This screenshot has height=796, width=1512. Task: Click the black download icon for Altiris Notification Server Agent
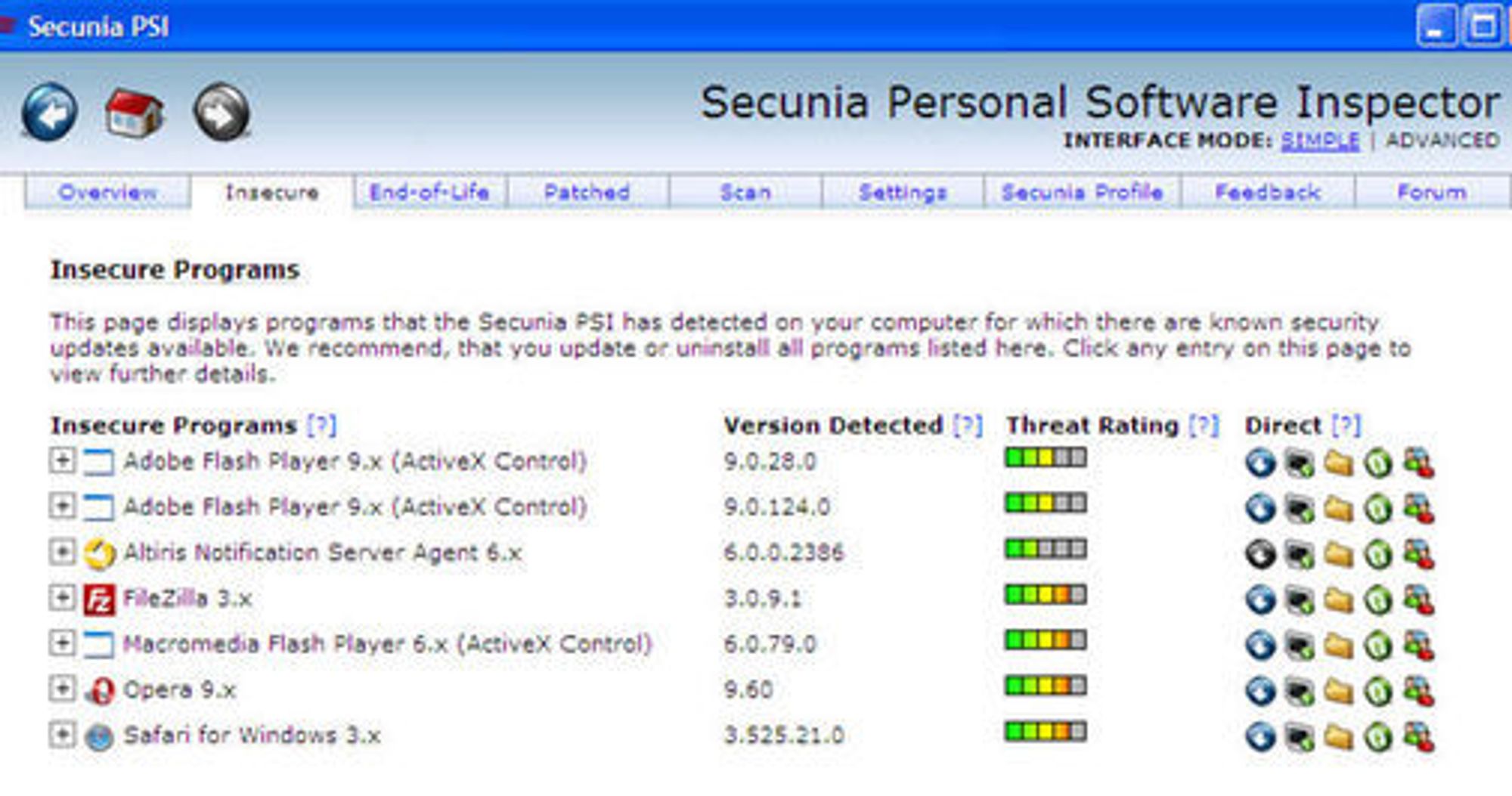[1260, 554]
